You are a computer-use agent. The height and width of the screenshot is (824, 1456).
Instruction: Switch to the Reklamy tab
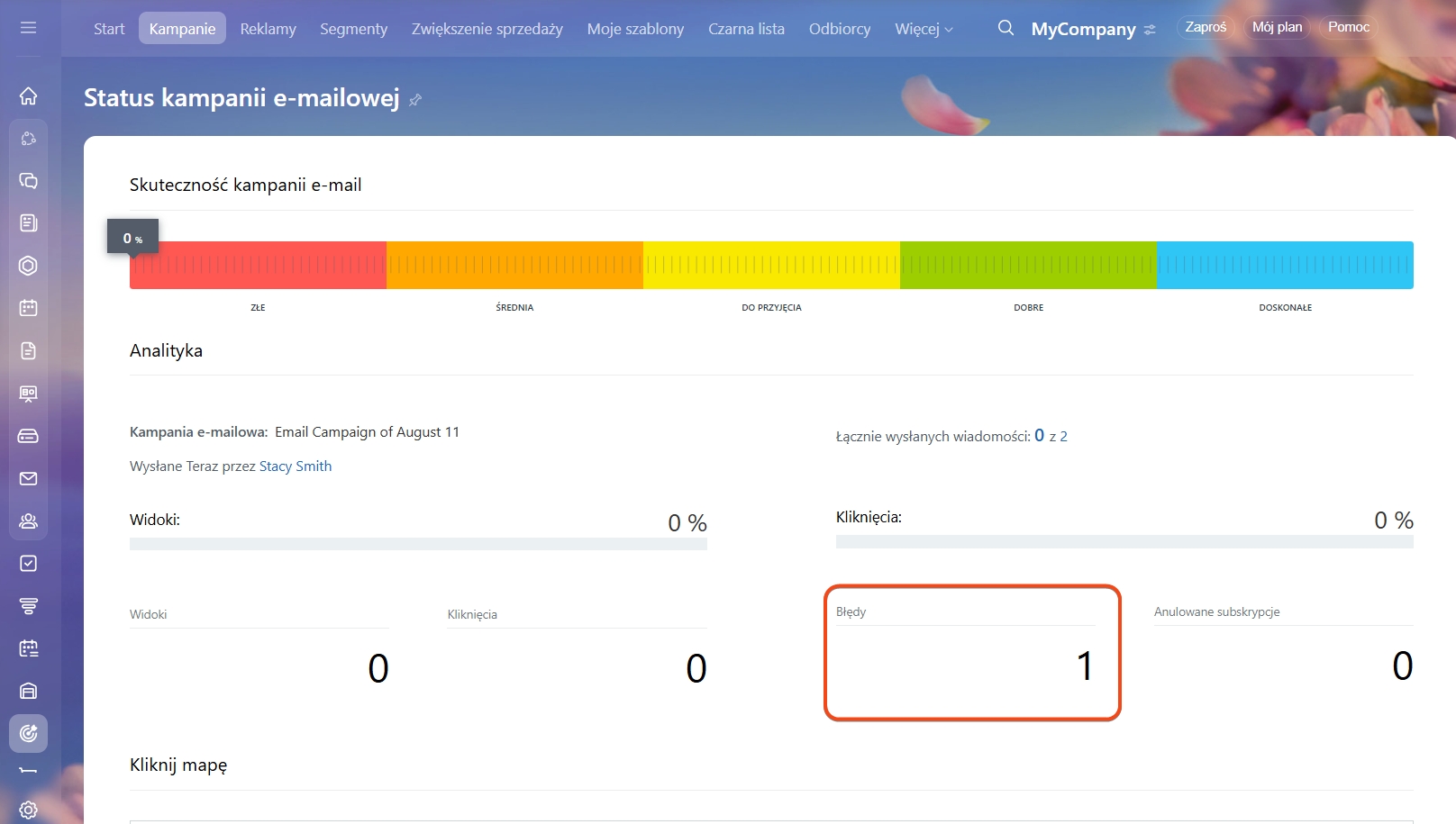268,29
